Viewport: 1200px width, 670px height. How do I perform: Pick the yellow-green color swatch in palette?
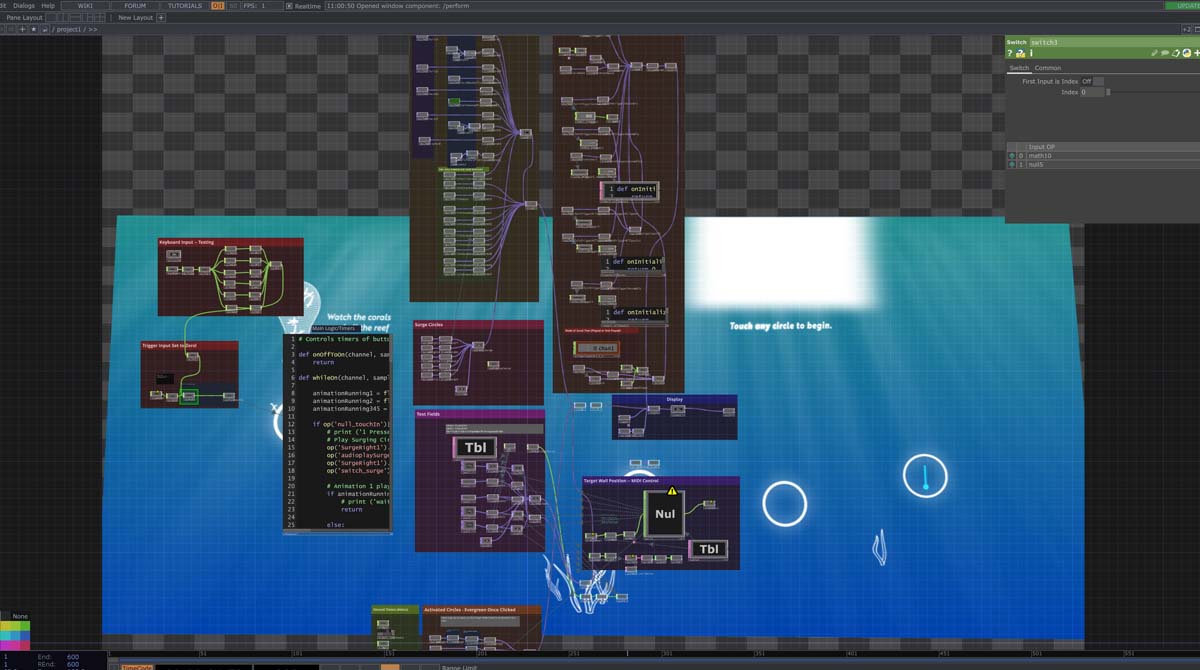pos(15,626)
